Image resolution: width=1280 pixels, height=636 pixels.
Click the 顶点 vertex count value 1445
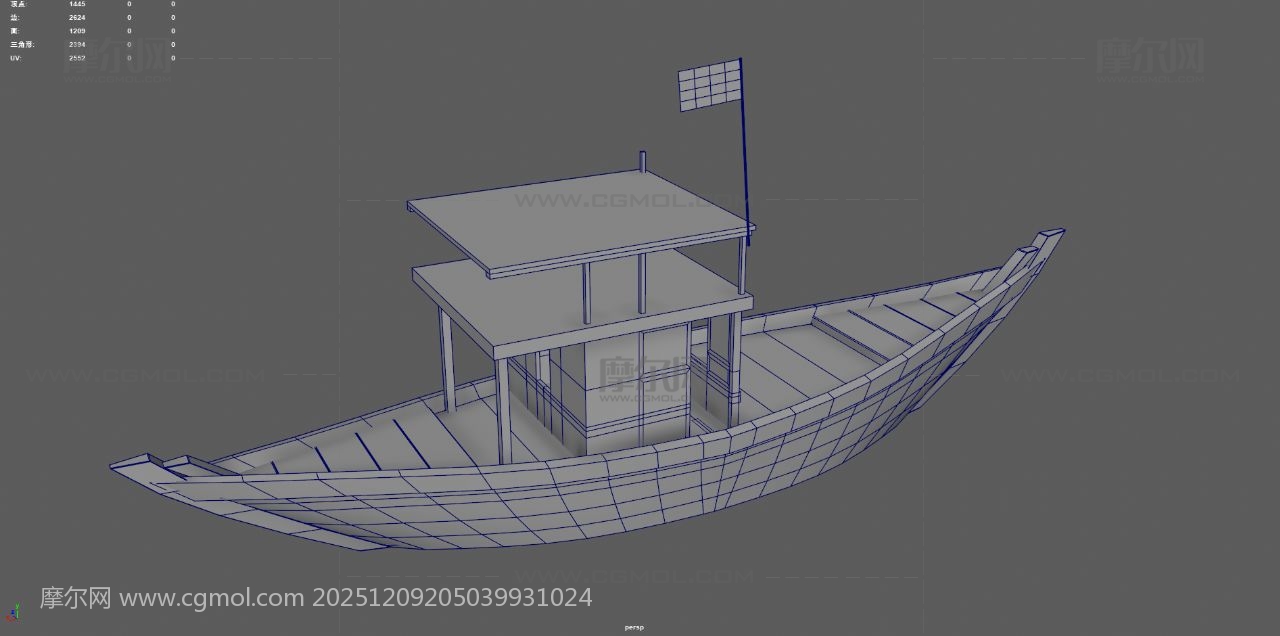point(77,4)
